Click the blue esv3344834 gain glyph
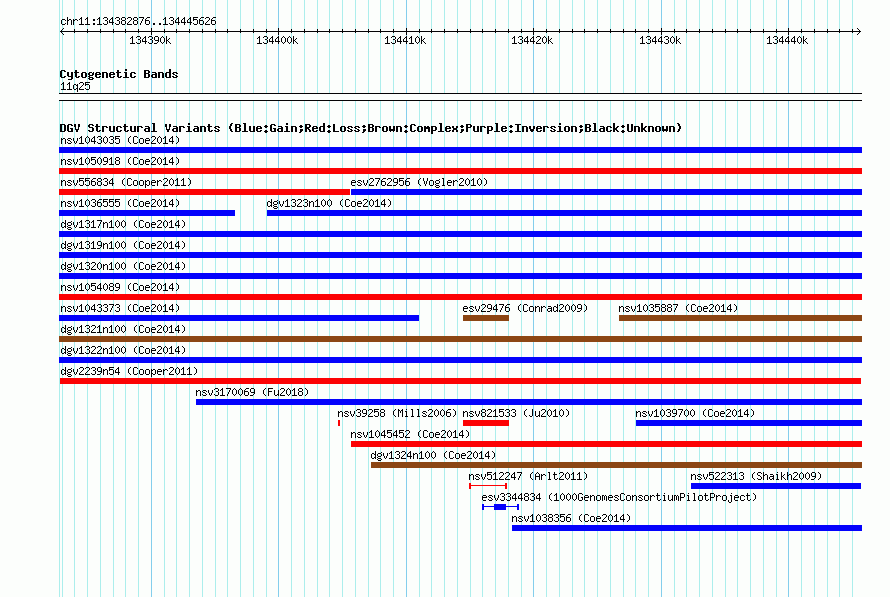Viewport: 890px width, 597px height. pyautogui.click(x=500, y=507)
